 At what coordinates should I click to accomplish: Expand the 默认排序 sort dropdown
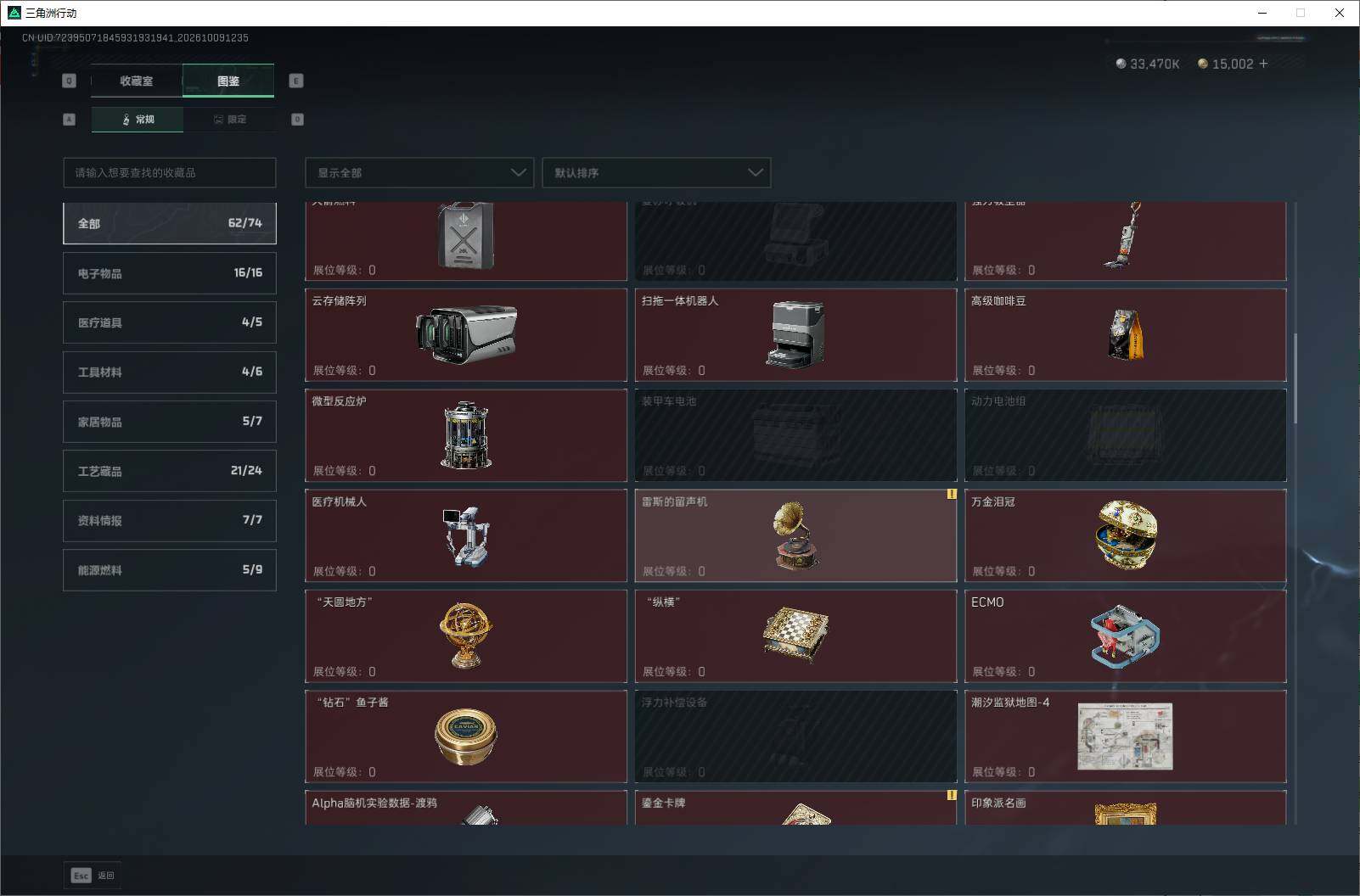pos(656,172)
